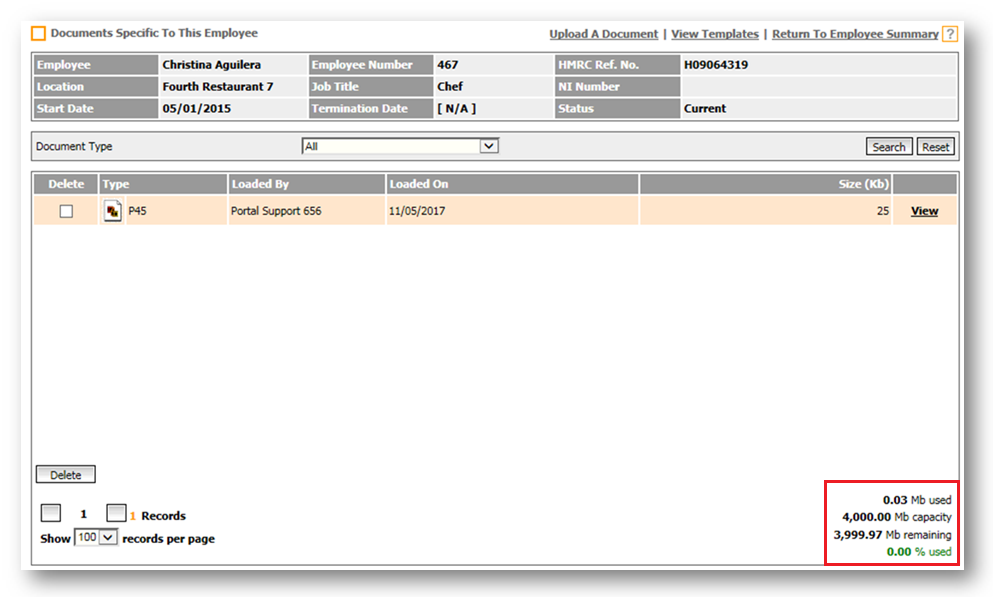
Task: Click the location Fourth Restaurant 7
Action: point(218,87)
